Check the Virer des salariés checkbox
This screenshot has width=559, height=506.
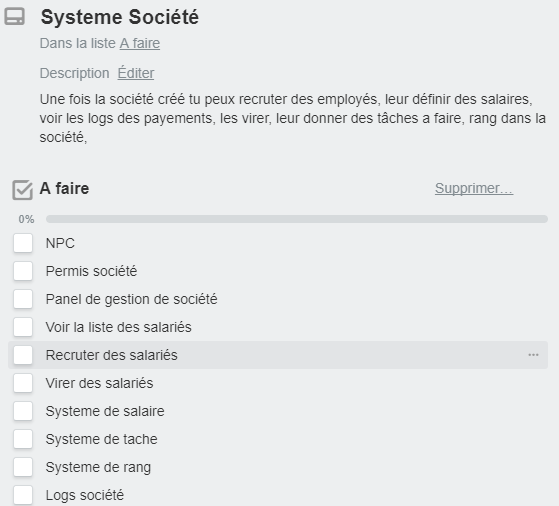23,383
